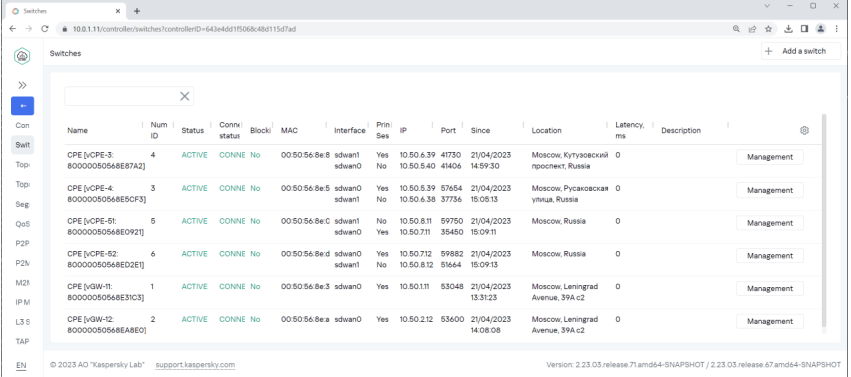Viewport: 851px width, 377px height.
Task: Click location Moscow, Кутузовский проспект
Action: tap(570, 161)
